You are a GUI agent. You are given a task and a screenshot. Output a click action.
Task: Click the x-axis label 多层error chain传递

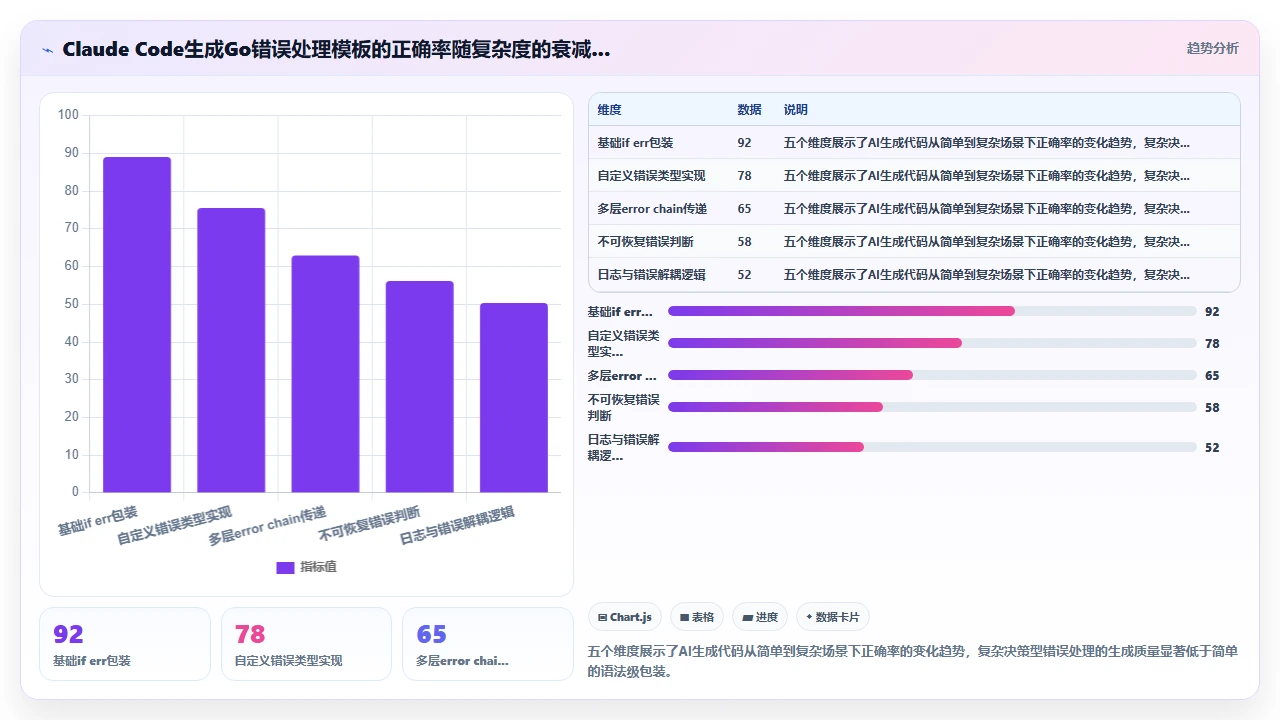tap(267, 526)
